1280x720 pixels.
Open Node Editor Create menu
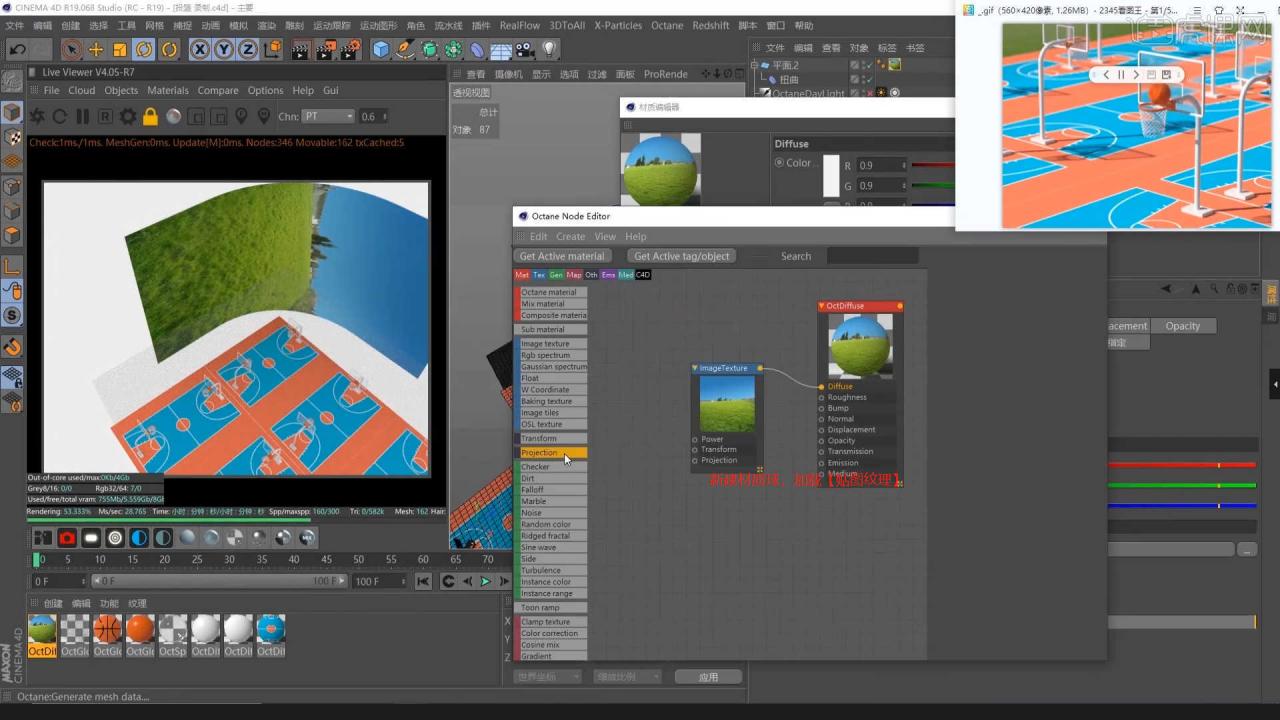[570, 237]
